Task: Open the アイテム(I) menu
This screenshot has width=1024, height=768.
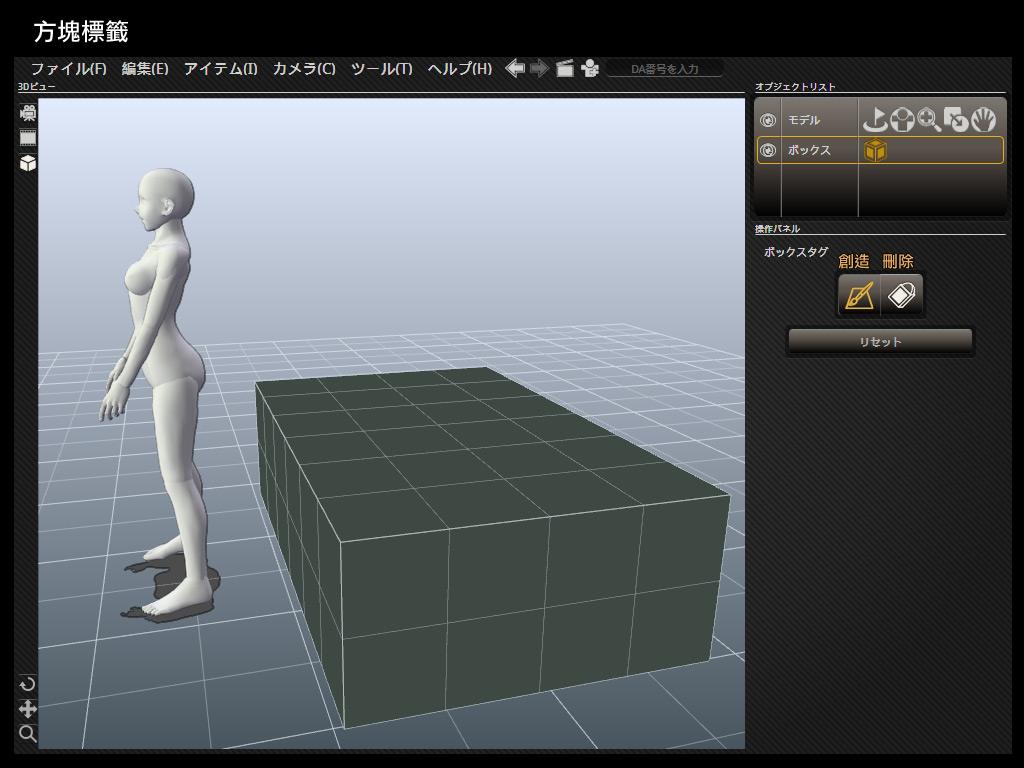Action: point(220,69)
